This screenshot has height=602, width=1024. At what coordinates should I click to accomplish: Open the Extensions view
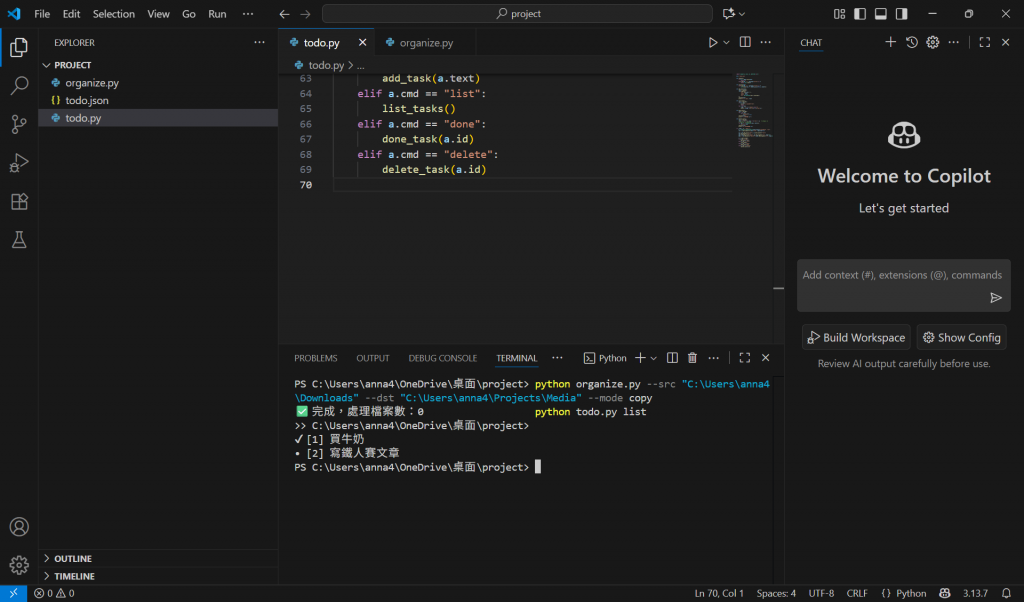point(19,201)
